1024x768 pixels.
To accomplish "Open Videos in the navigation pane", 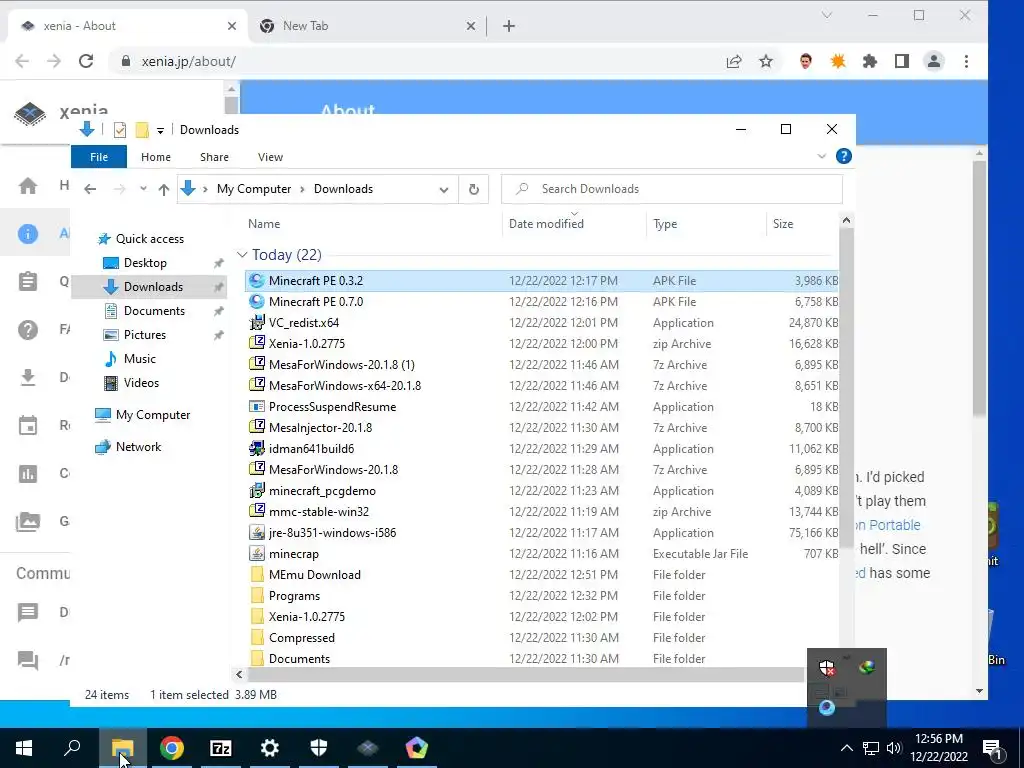I will click(141, 383).
